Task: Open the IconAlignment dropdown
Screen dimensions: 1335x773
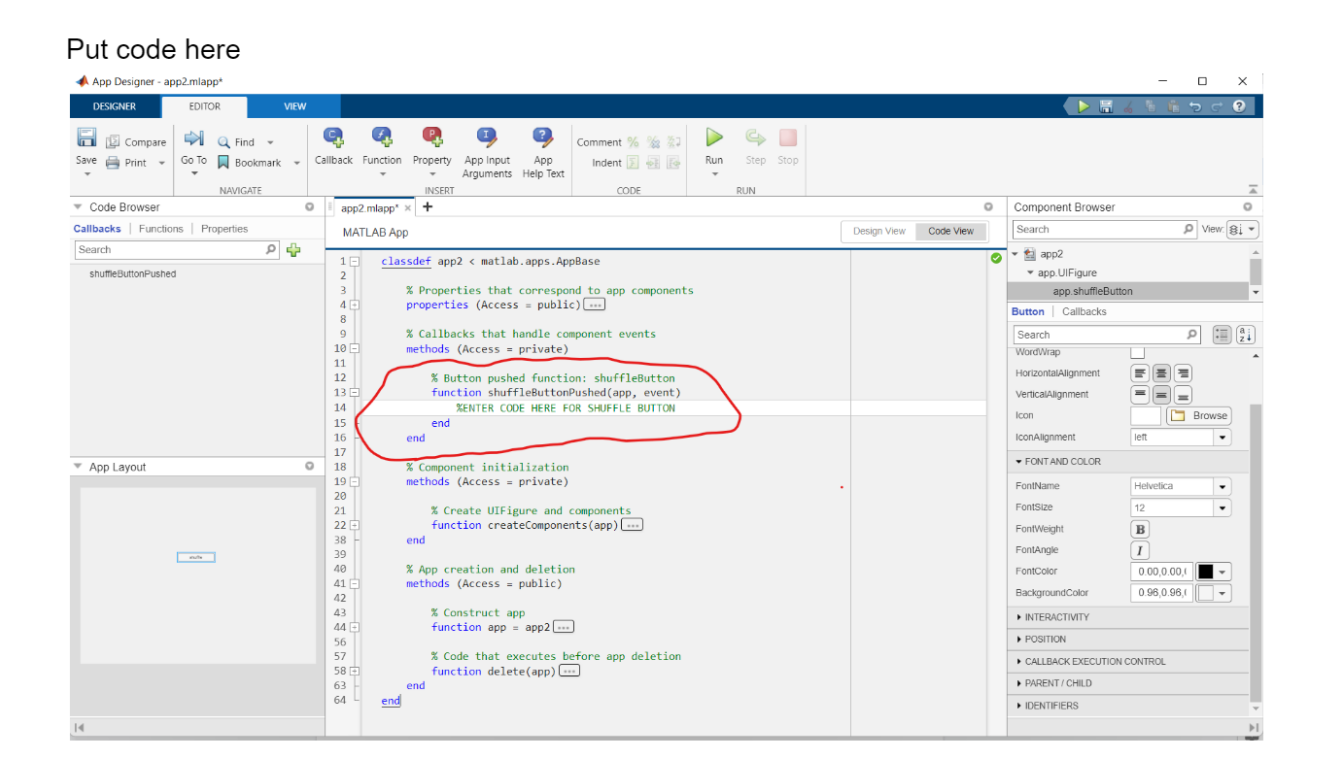Action: (x=1222, y=437)
